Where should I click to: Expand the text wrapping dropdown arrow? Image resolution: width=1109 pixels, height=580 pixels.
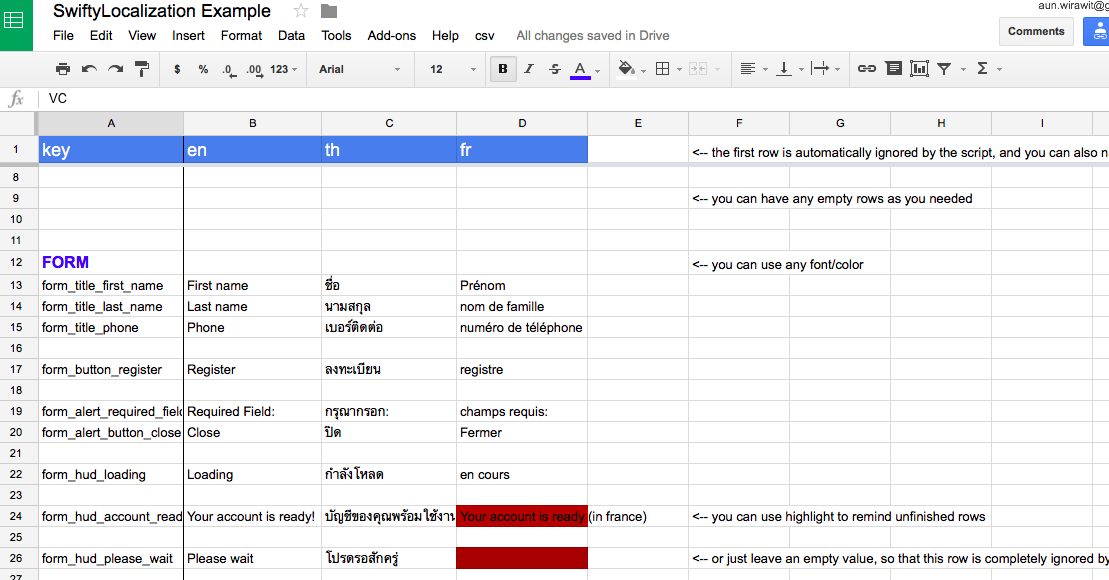[x=837, y=69]
